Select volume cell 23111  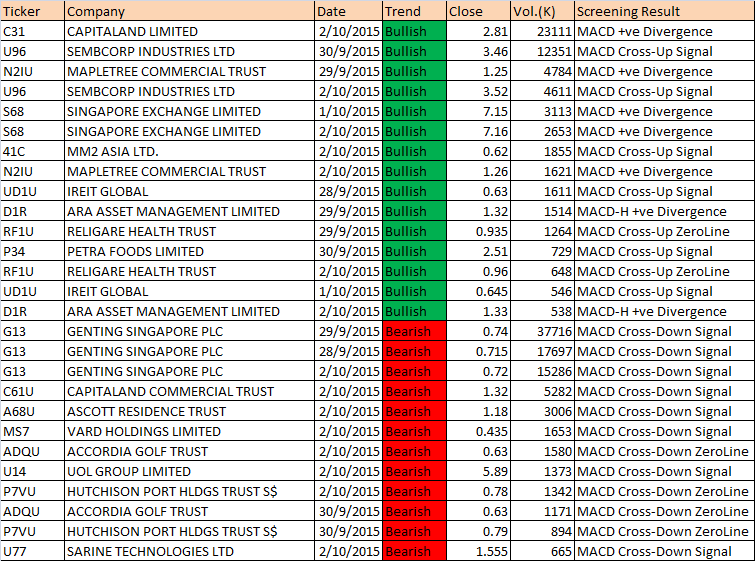click(x=542, y=31)
